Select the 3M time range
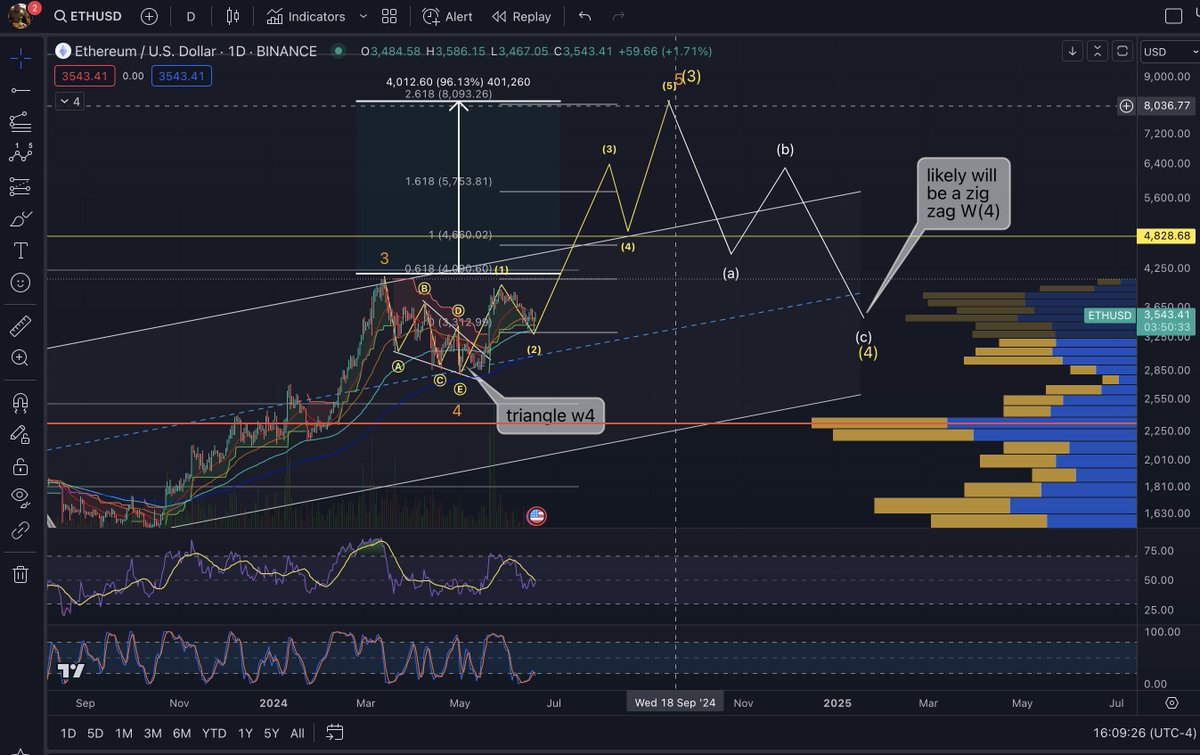1200x755 pixels. (153, 733)
